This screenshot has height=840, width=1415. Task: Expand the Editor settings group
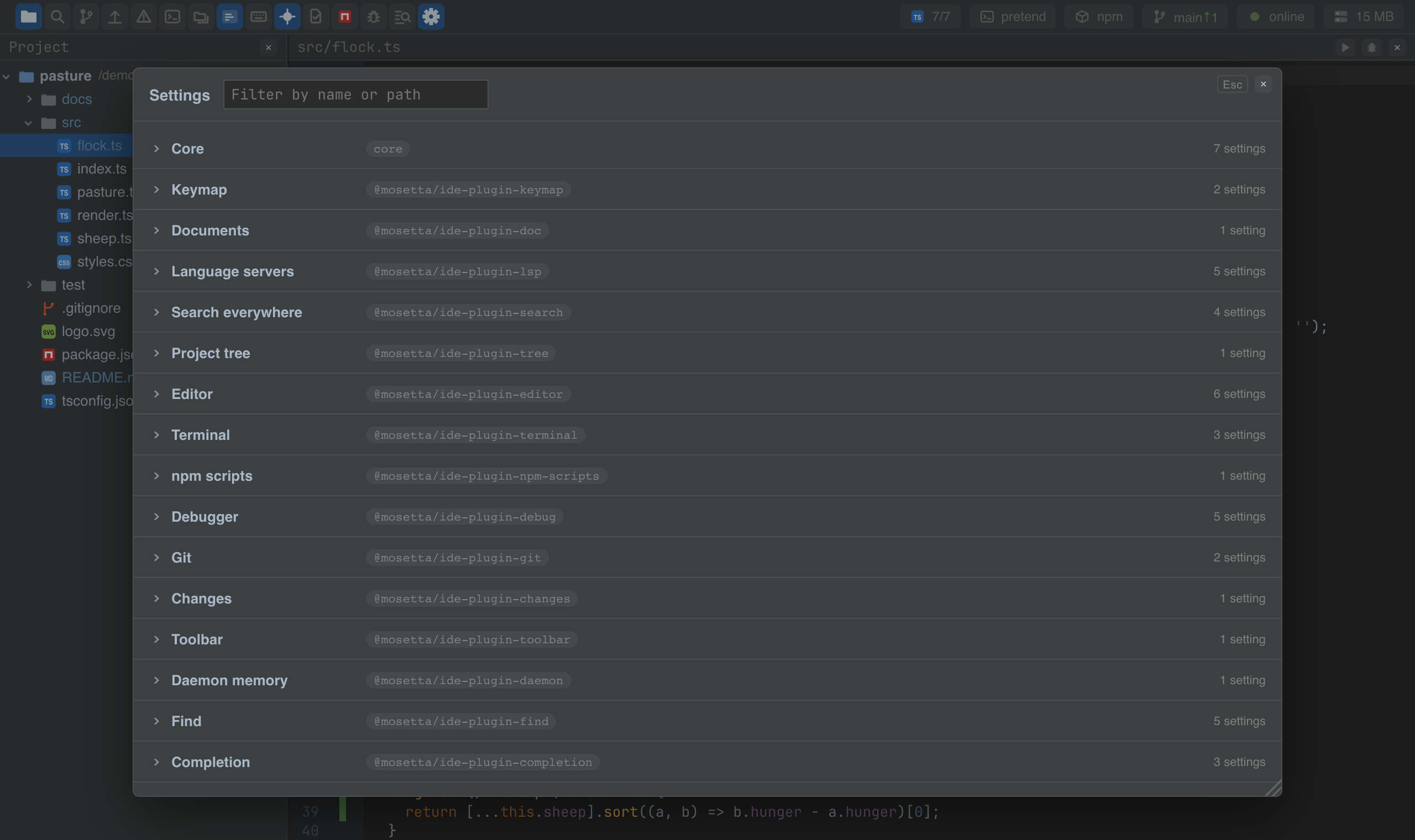point(157,394)
